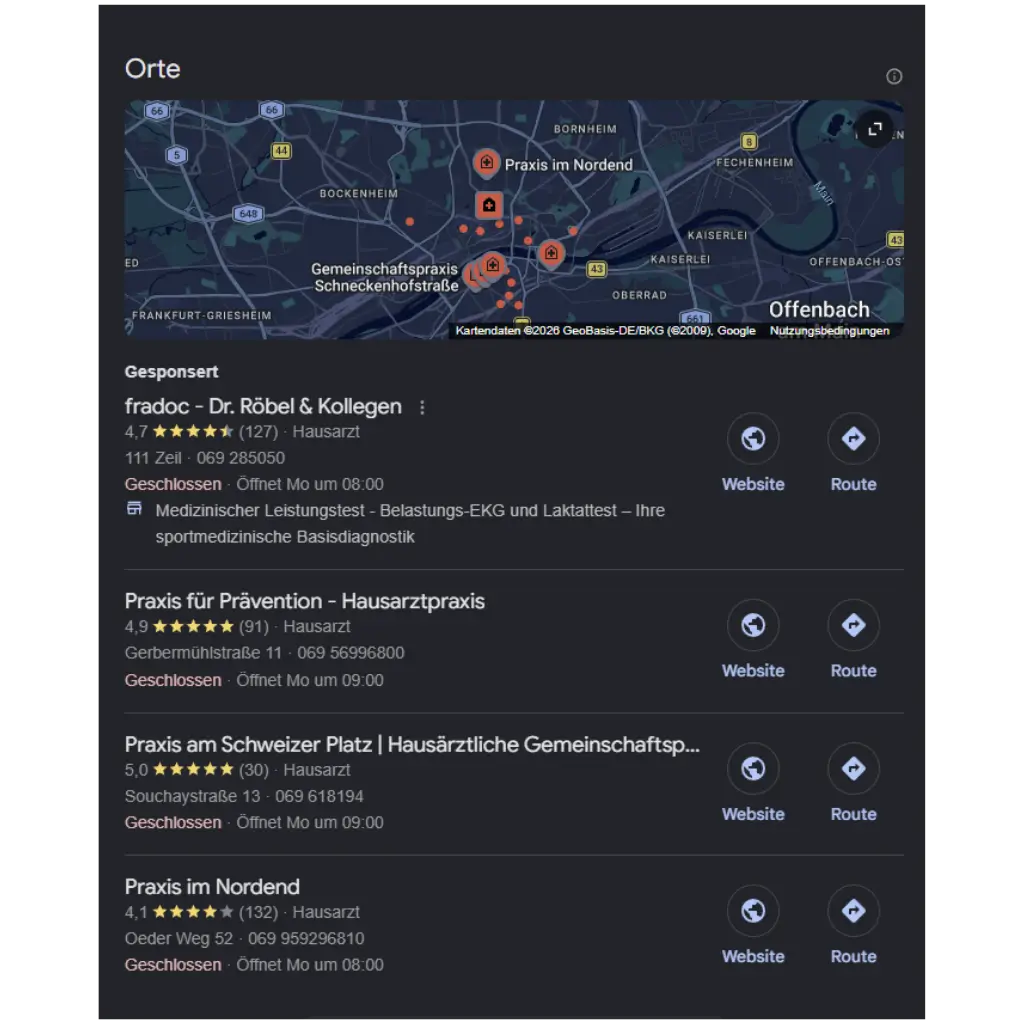1024x1024 pixels.
Task: Open the website icon for fradoc
Action: (x=753, y=438)
